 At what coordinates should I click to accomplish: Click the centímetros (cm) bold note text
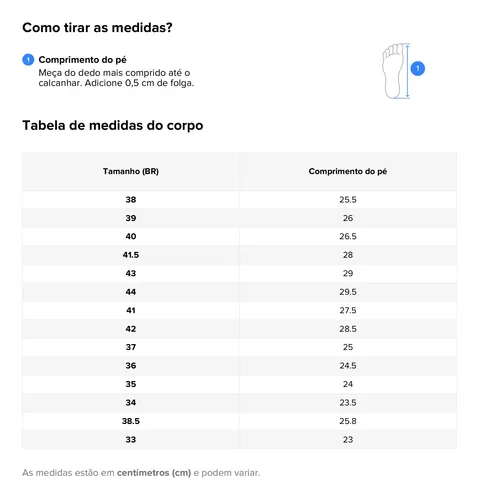click(x=154, y=473)
